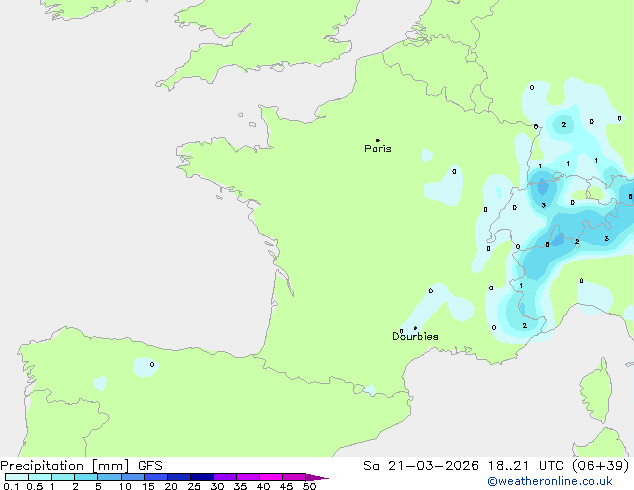Select the 0.1 mm legend color swatch
Image resolution: width=634 pixels, height=490 pixels.
pos(15,477)
